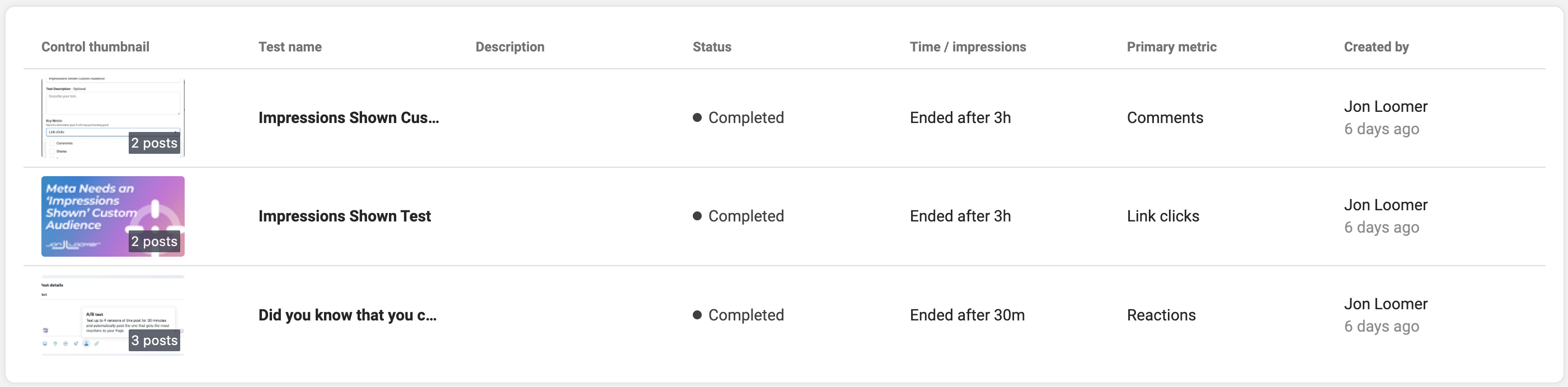Open the Did you know that you c... test
Viewport: 1568px width, 387px height.
(347, 315)
